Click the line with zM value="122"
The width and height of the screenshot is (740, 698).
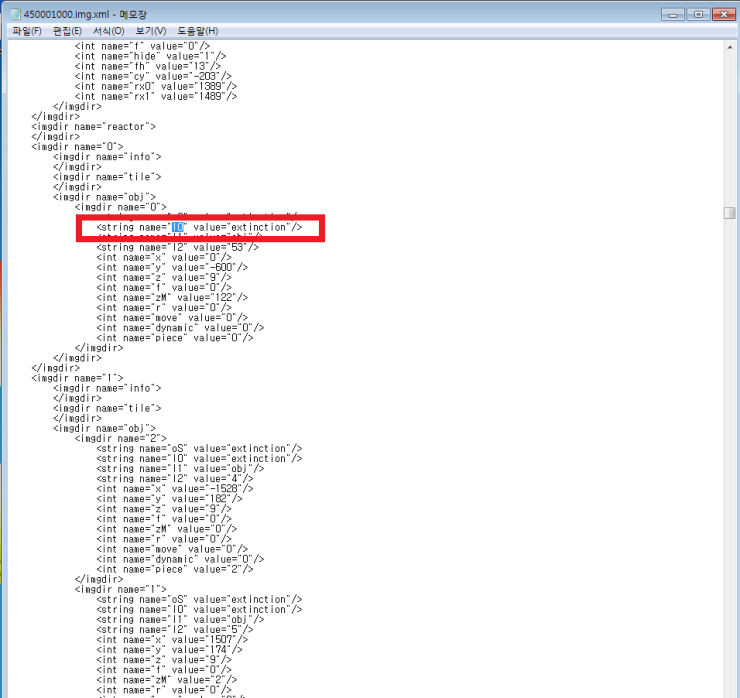point(172,298)
